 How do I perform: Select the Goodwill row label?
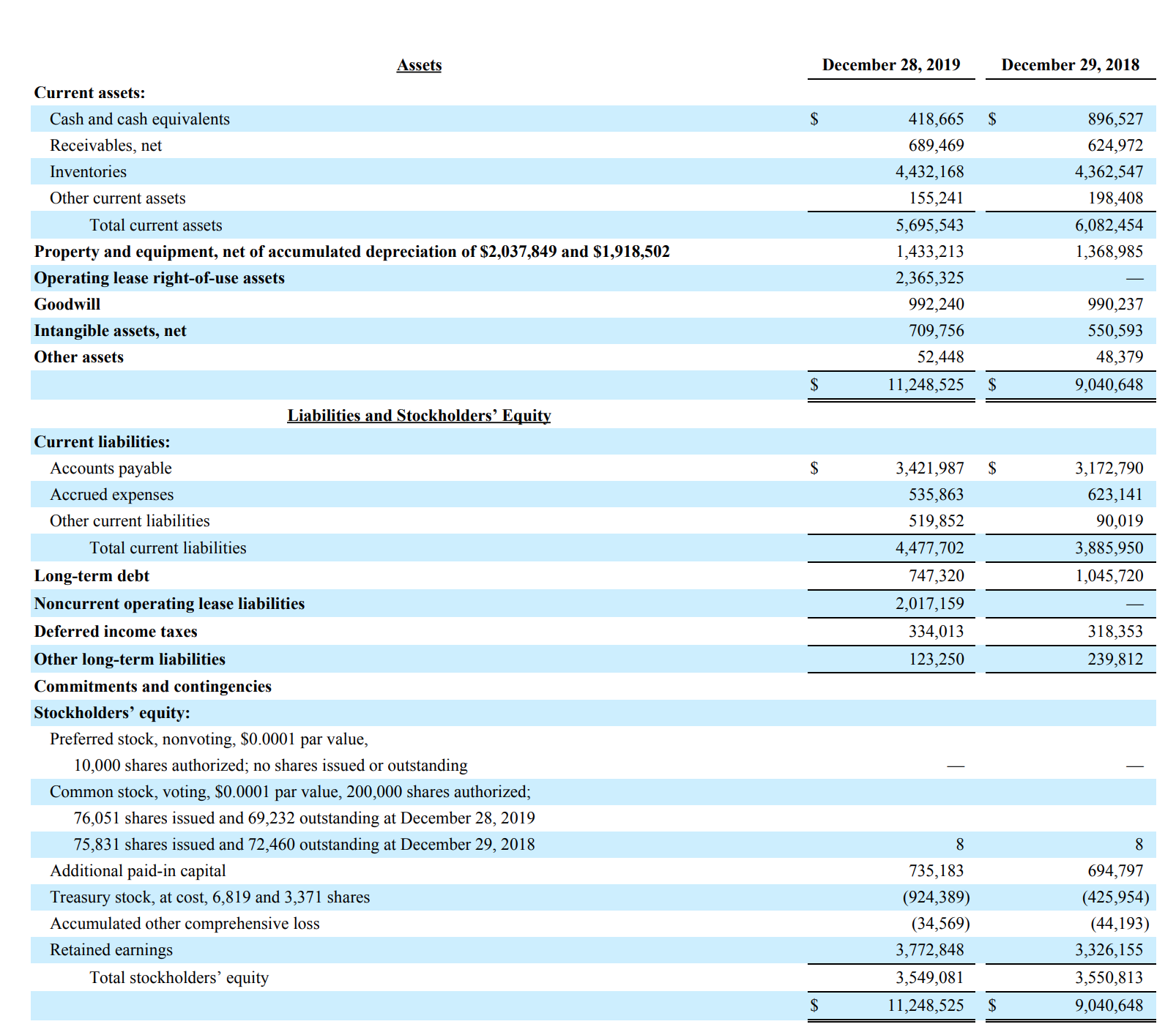(x=67, y=304)
